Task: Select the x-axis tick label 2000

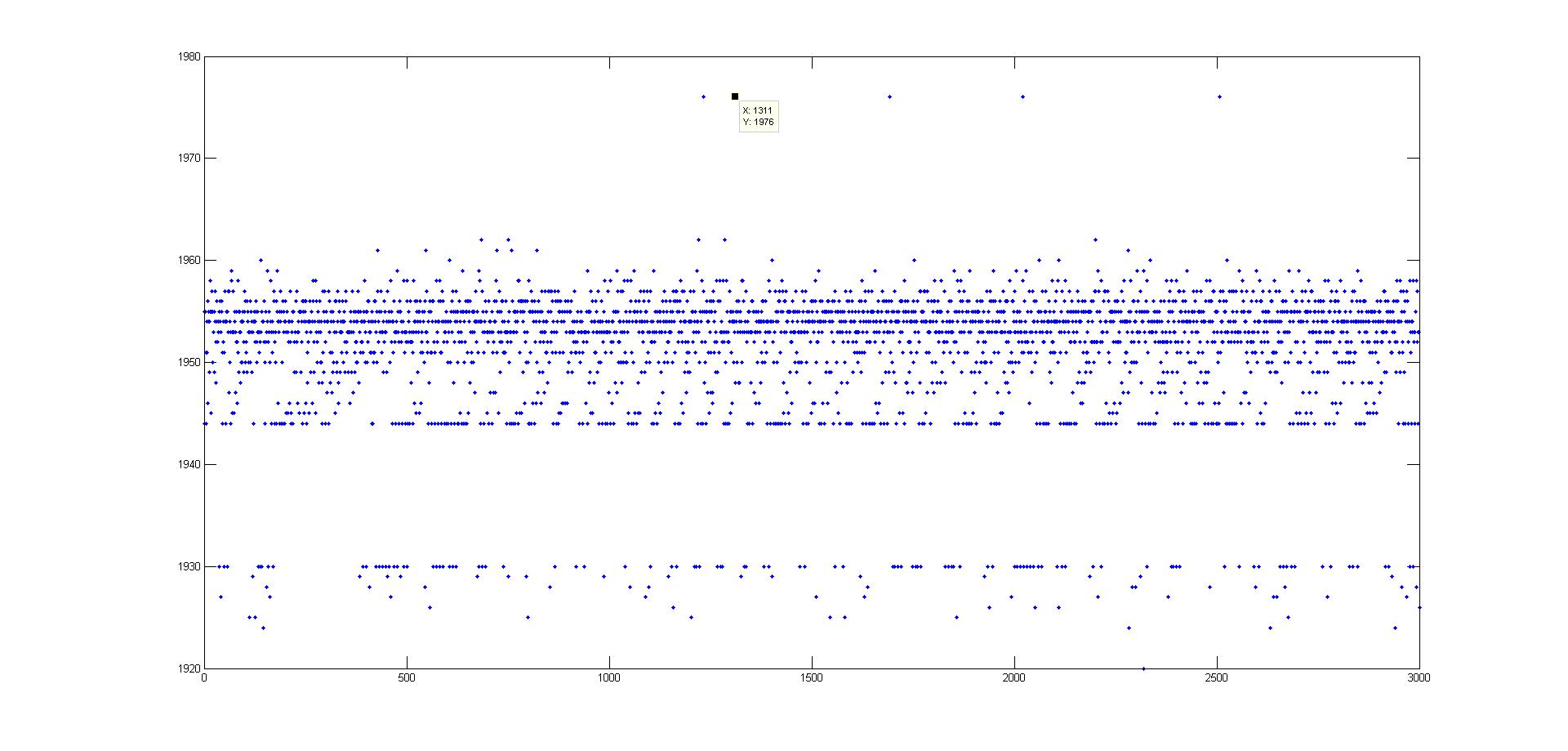Action: click(x=1014, y=677)
